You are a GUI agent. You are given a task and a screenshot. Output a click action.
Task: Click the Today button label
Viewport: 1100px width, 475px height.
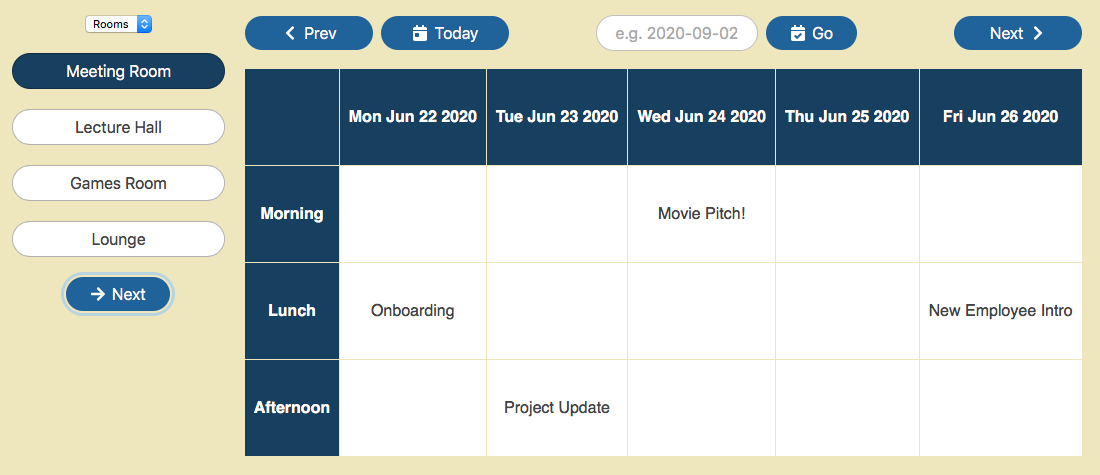coord(456,33)
